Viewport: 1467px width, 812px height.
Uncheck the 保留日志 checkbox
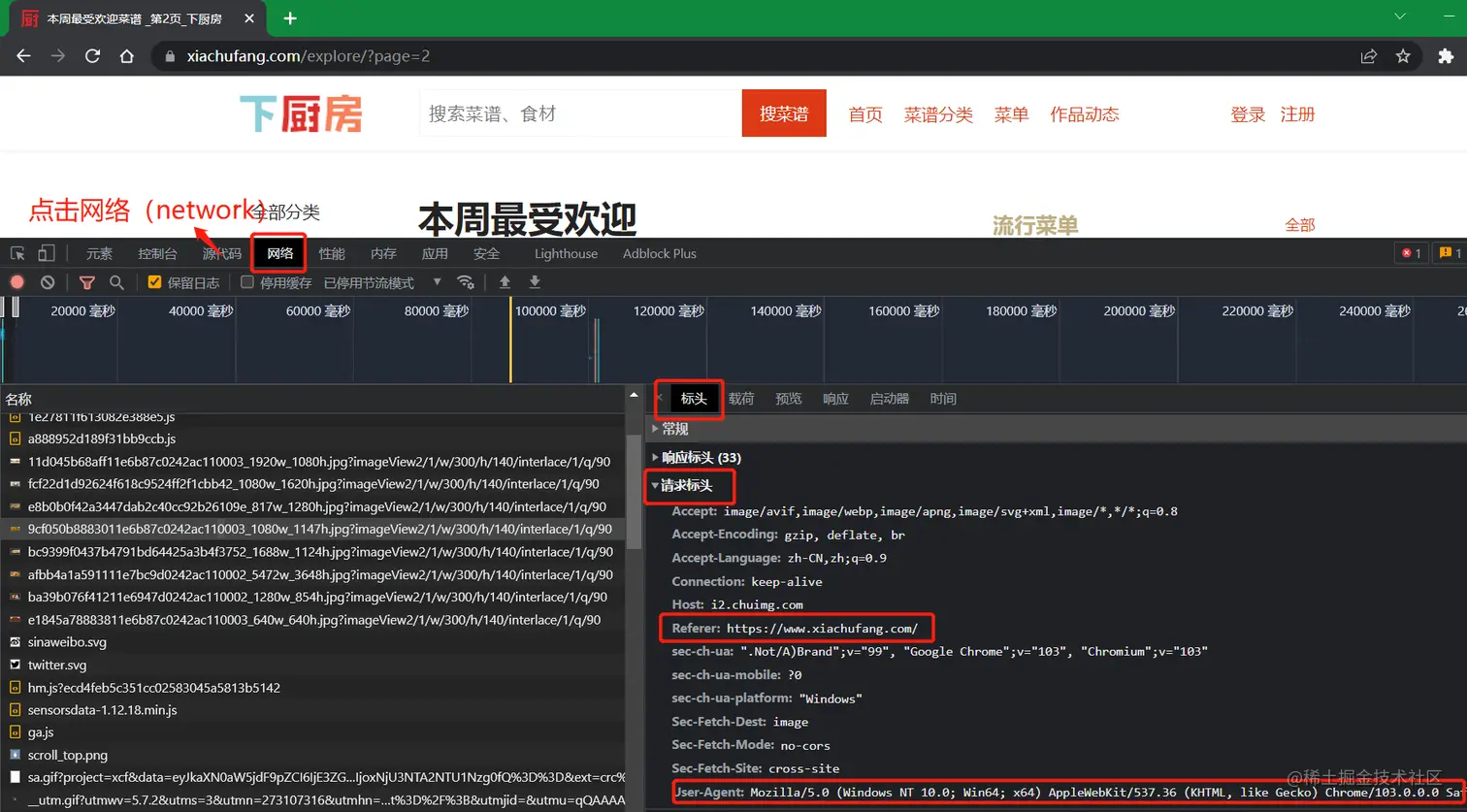154,282
